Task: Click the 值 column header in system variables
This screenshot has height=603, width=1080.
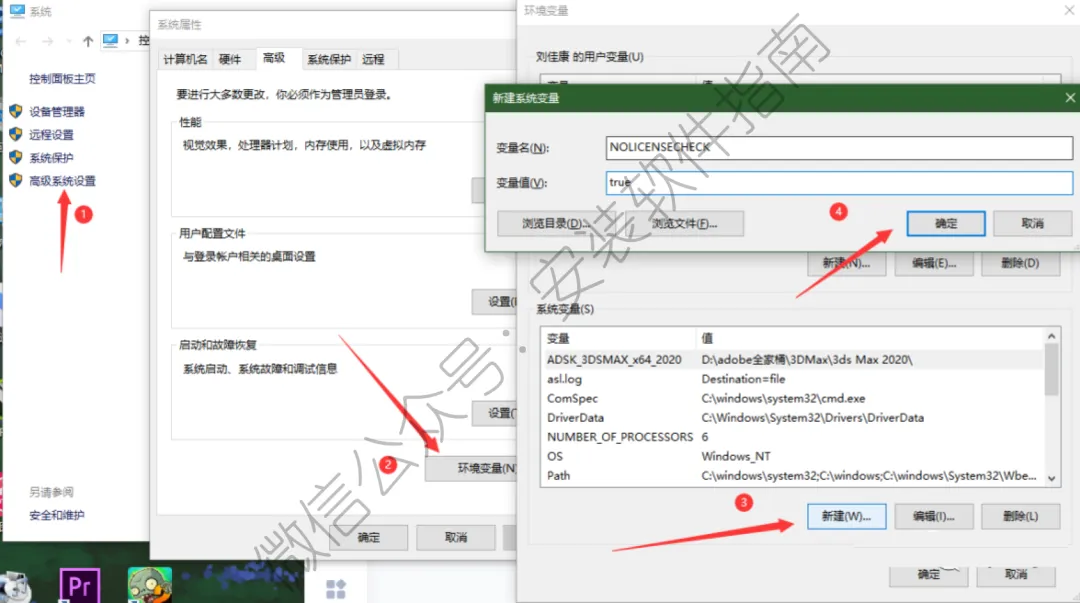Action: [870, 338]
